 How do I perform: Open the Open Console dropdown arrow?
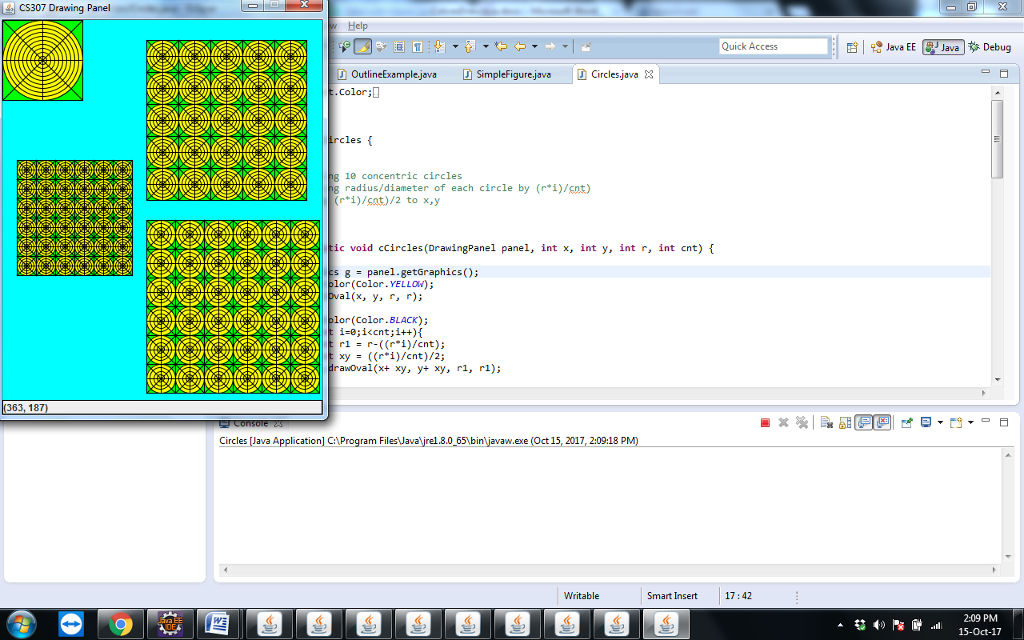[971, 423]
